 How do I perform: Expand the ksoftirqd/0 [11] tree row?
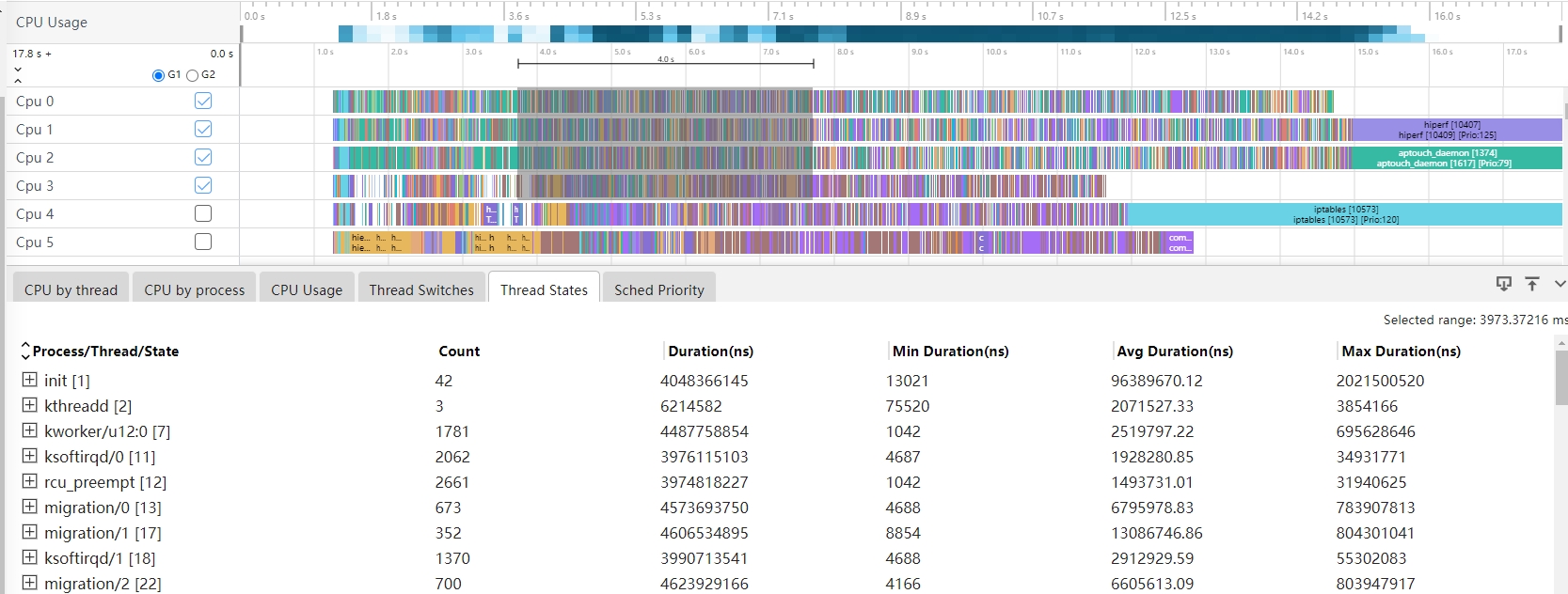[29, 456]
